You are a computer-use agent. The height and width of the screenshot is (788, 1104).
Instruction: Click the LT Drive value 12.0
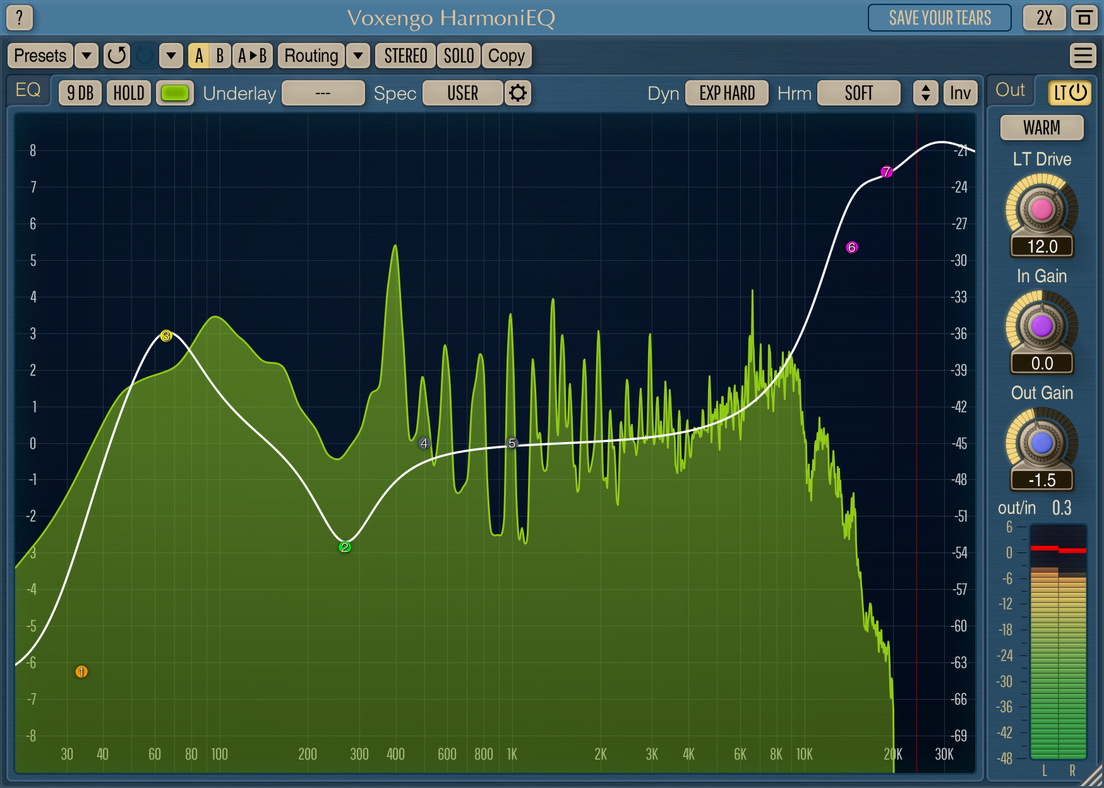[1042, 246]
